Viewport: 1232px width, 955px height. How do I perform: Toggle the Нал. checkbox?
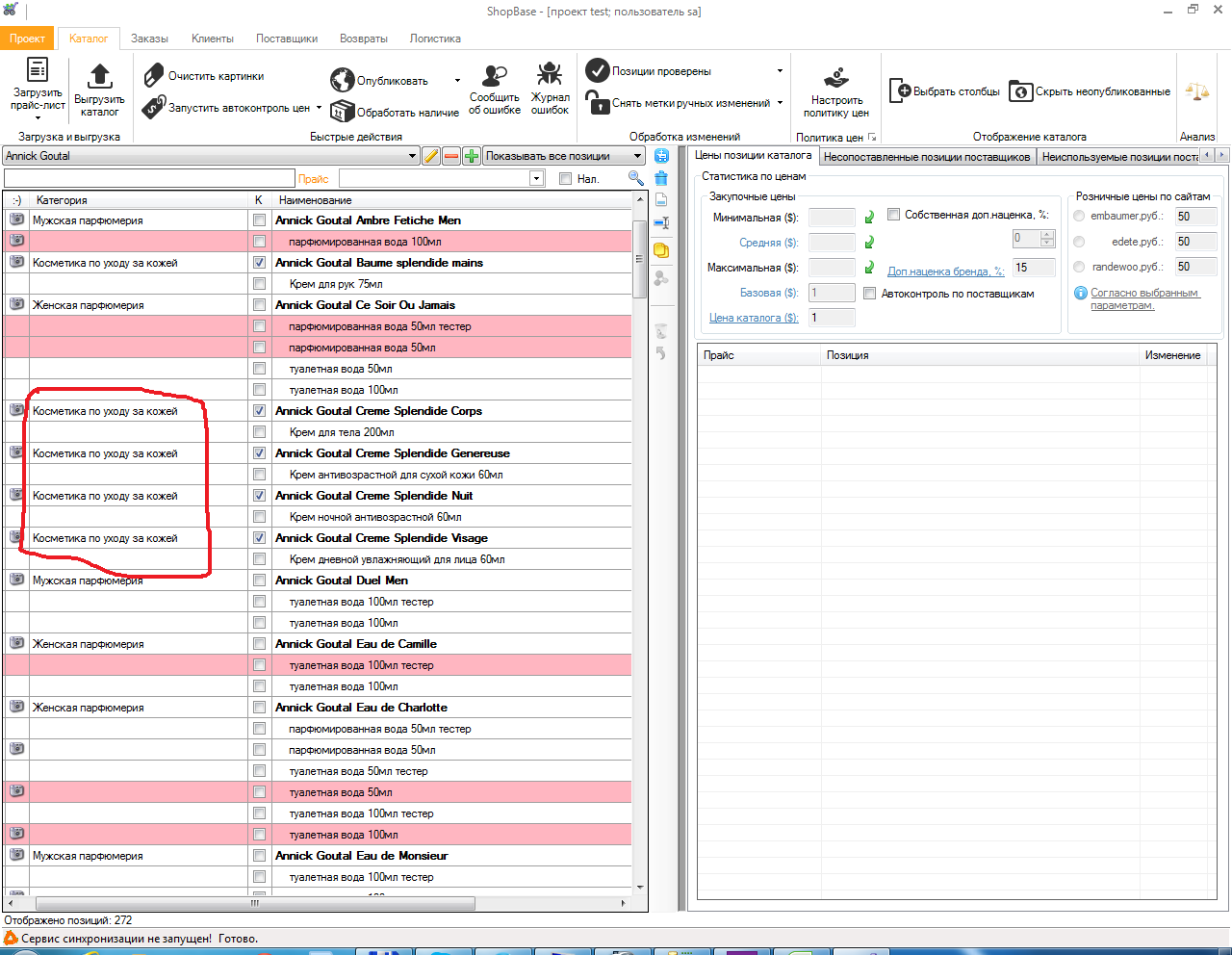pyautogui.click(x=565, y=178)
